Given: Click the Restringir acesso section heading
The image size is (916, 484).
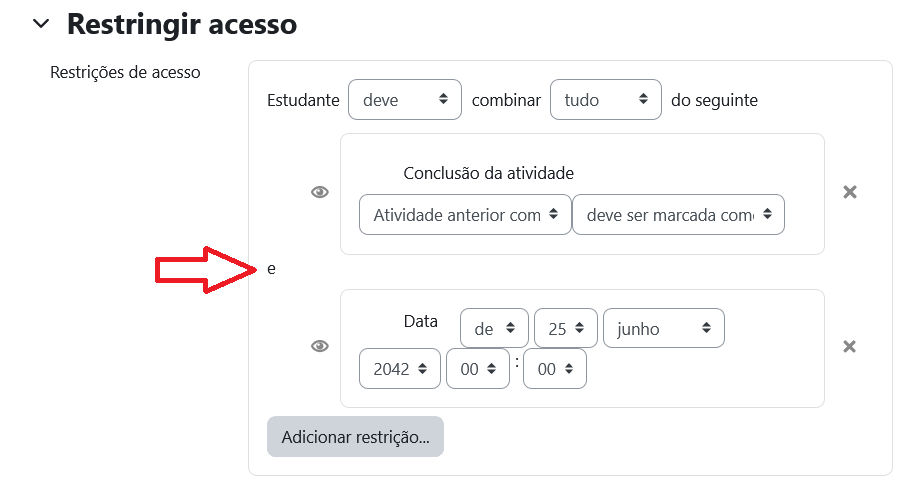Looking at the screenshot, I should 182,24.
